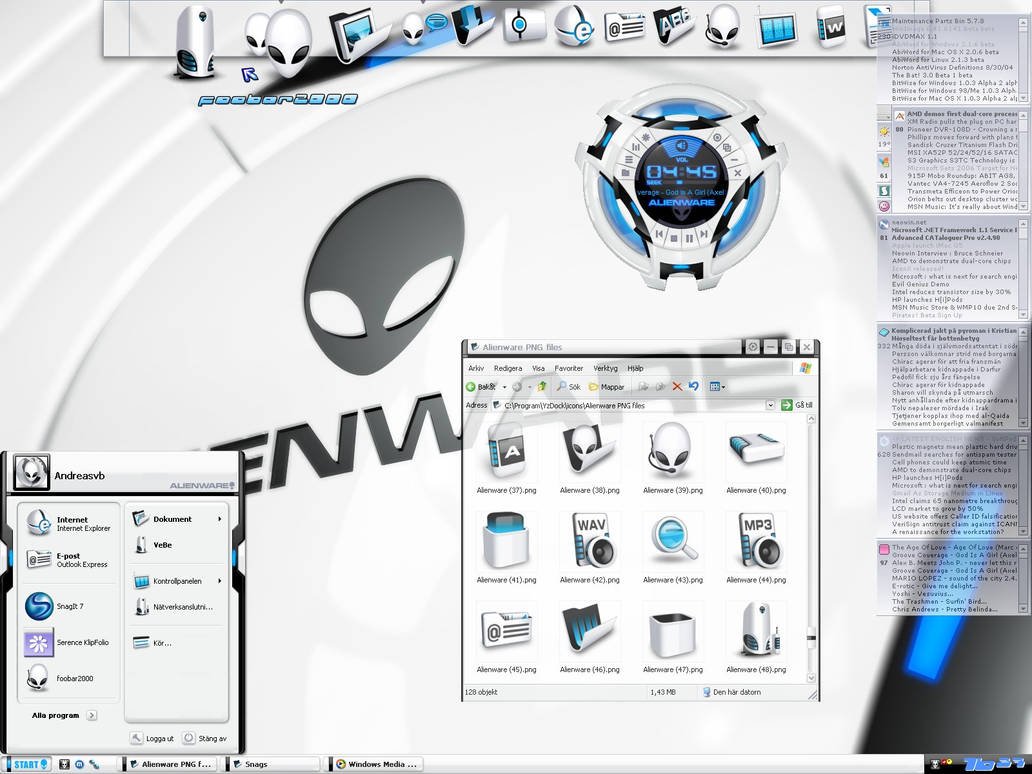Open the email card icon in dock
The image size is (1032, 774).
pos(625,27)
